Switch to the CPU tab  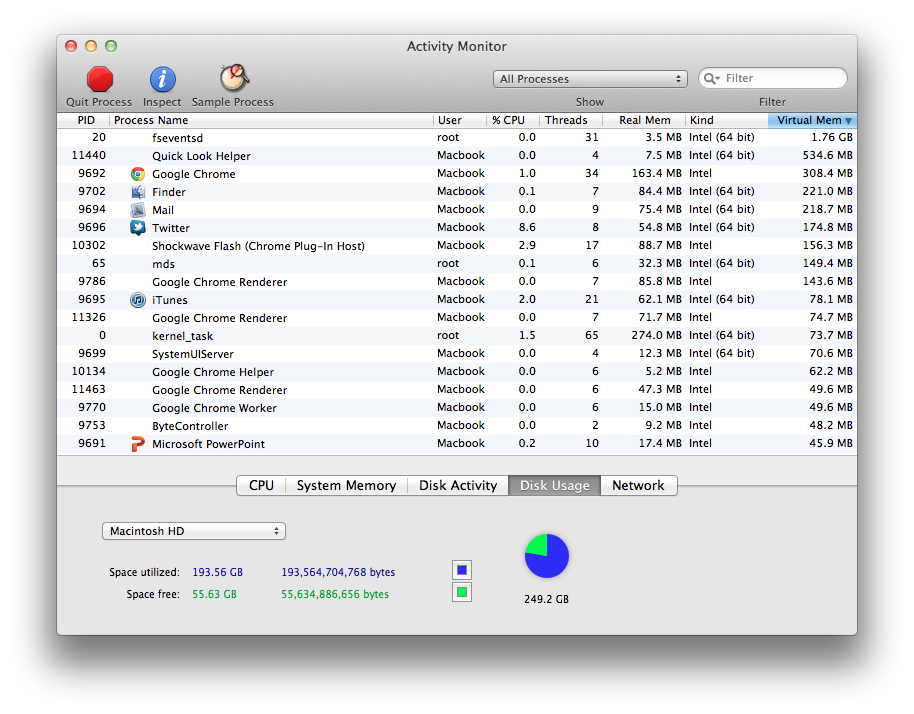261,486
